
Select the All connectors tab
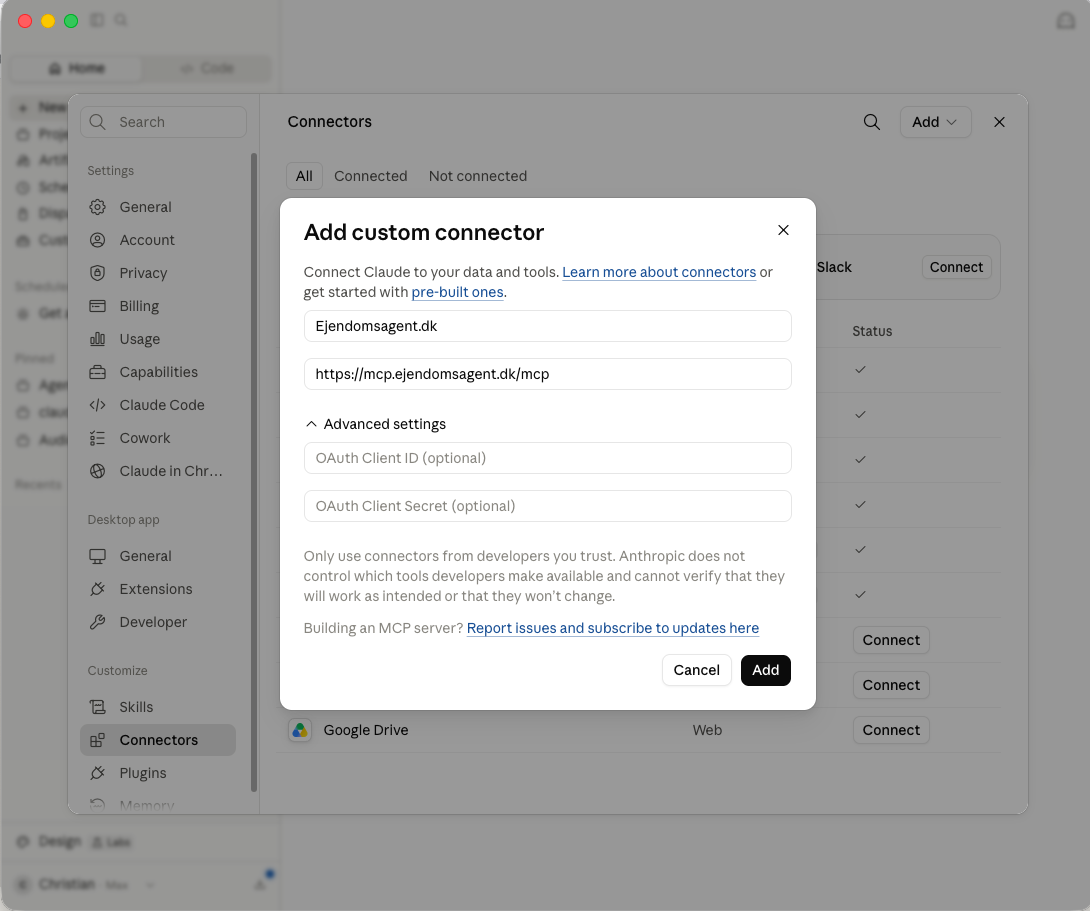click(304, 176)
